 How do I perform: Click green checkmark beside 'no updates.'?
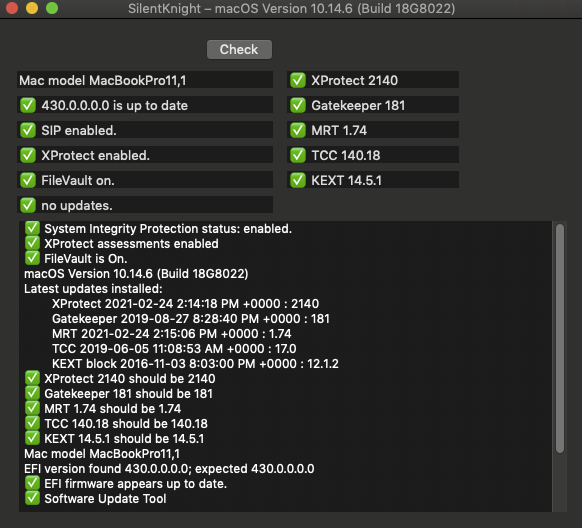click(x=28, y=205)
